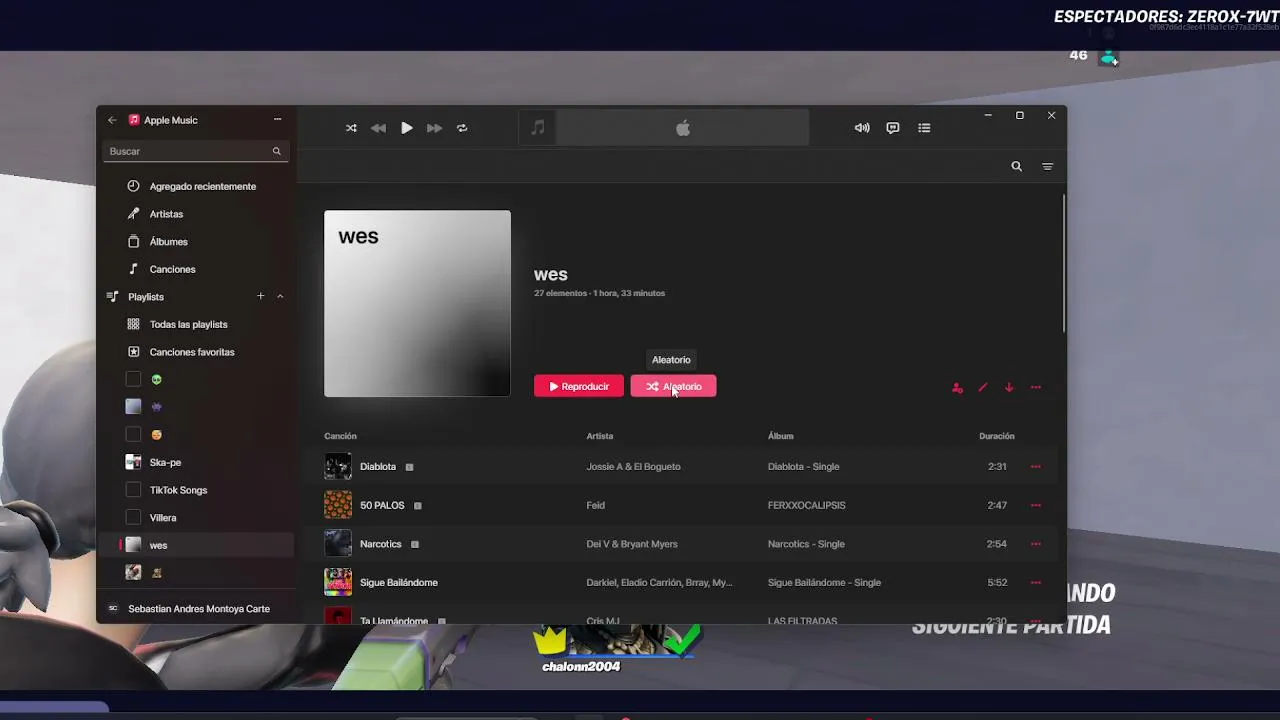
Task: Select the song title Diablota
Action: point(378,467)
